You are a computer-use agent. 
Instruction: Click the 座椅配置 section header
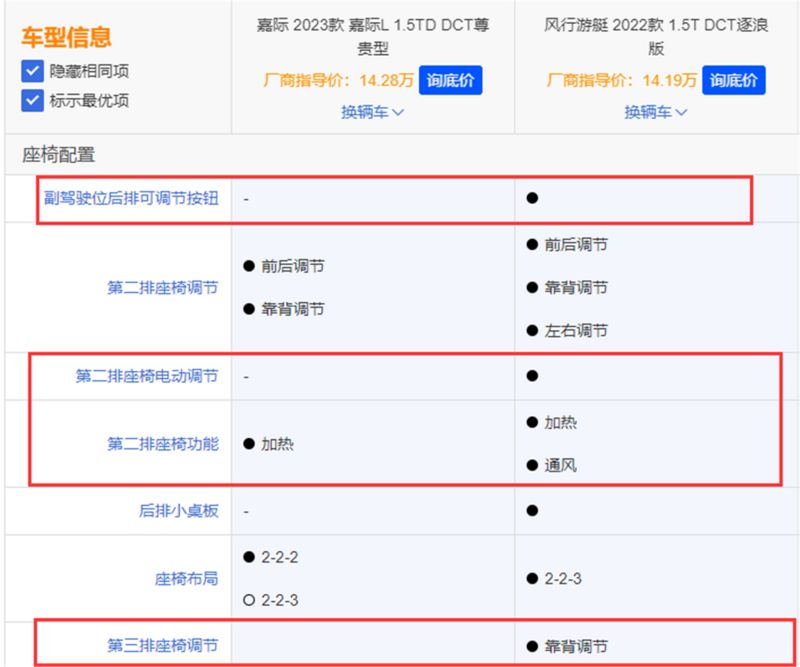pos(59,155)
